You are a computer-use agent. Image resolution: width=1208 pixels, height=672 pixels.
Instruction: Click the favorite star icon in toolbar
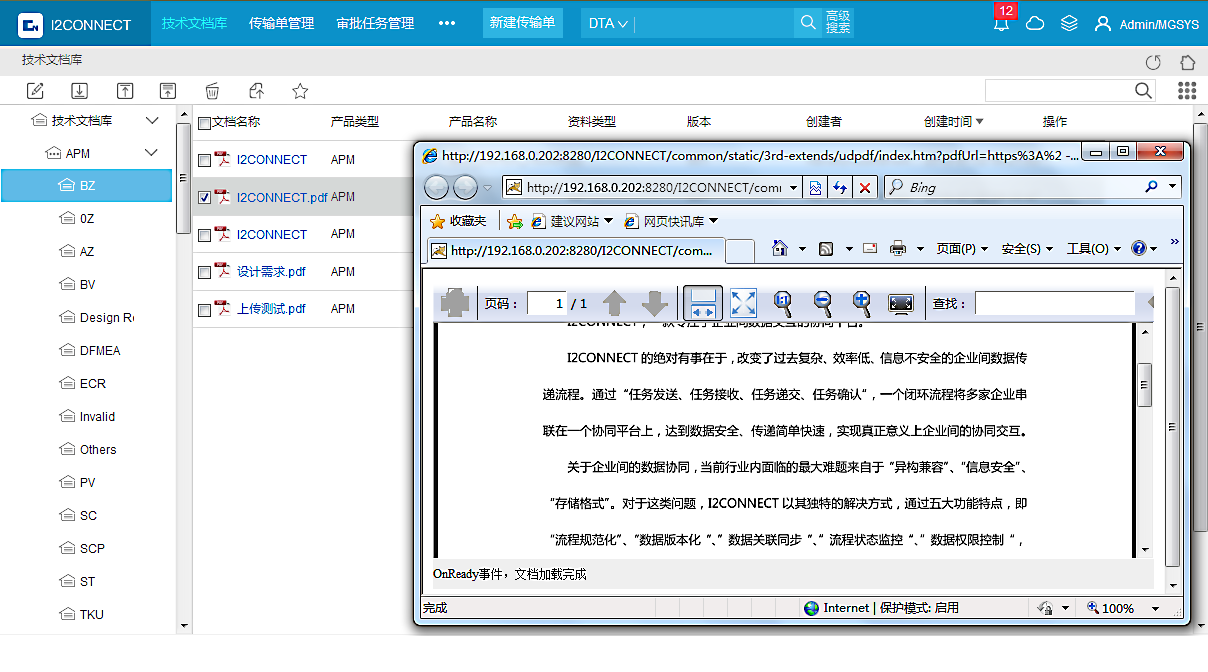point(300,91)
